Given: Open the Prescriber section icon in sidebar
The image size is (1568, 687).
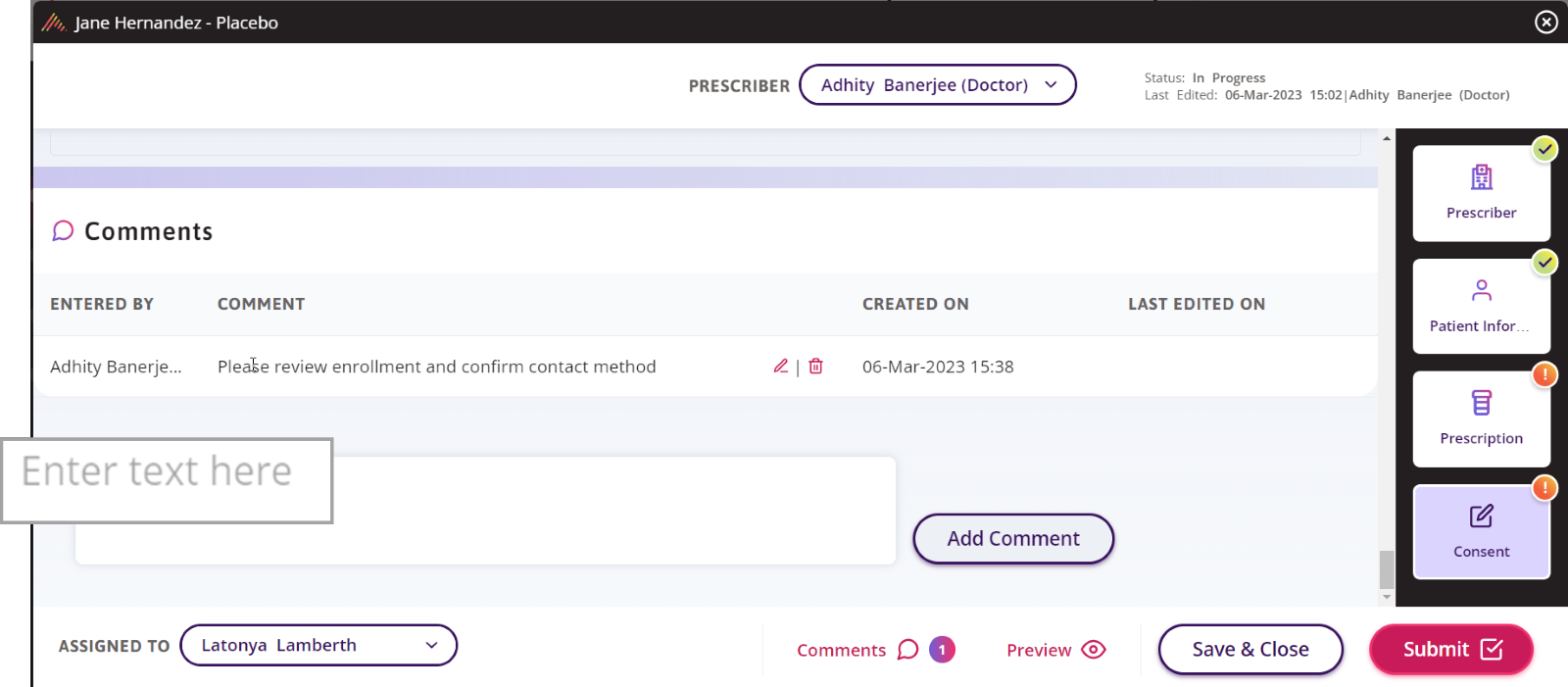Looking at the screenshot, I should click(1481, 178).
